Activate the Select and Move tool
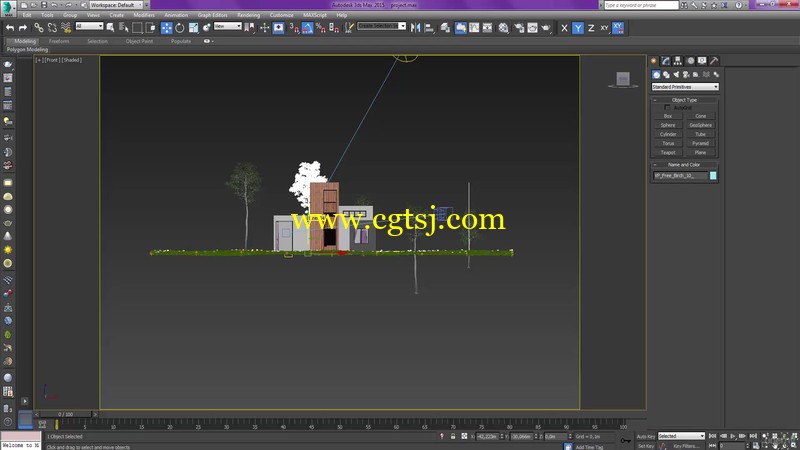Image resolution: width=800 pixels, height=450 pixels. pos(166,28)
